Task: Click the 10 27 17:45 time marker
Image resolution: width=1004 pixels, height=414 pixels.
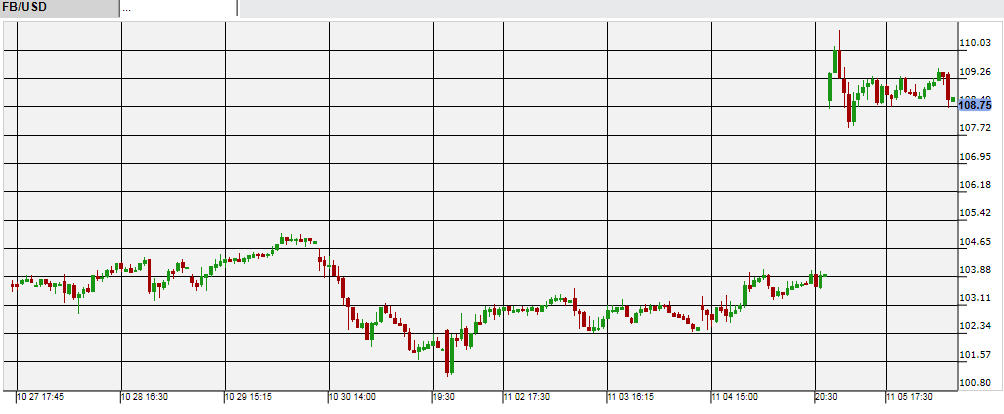Action: click(x=41, y=397)
